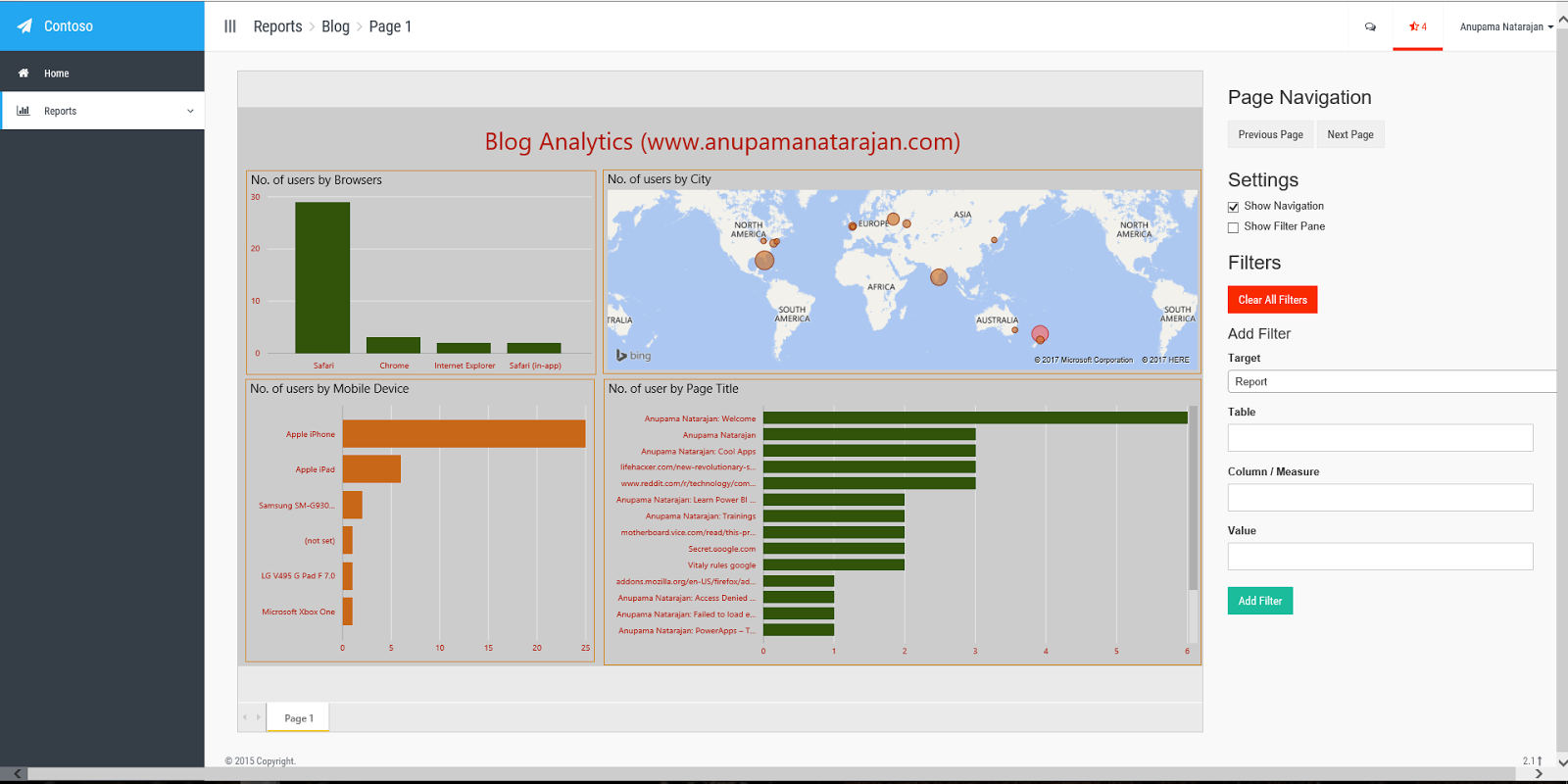Select the Apple iPad bar

(371, 468)
